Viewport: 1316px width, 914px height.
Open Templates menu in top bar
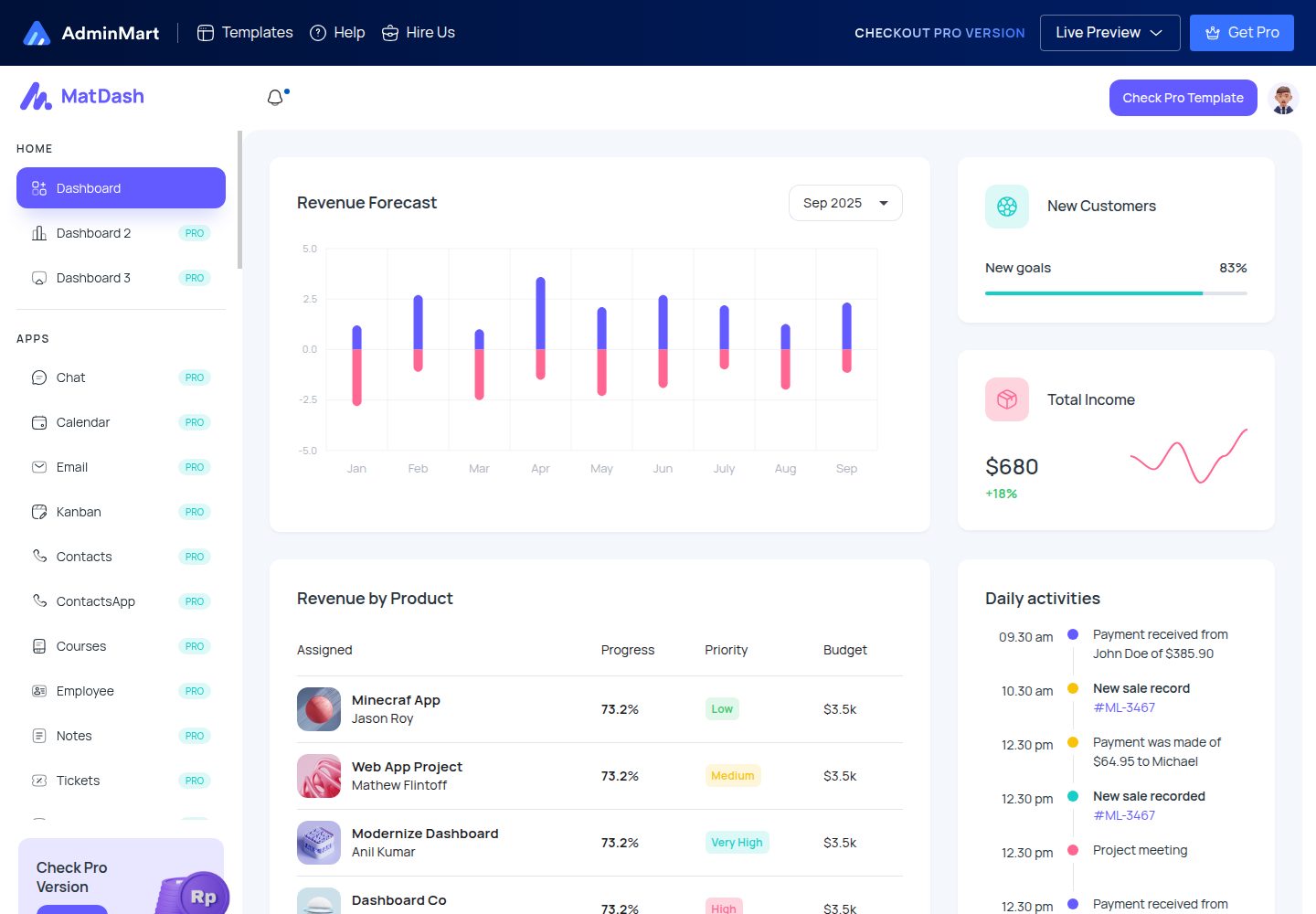point(245,33)
